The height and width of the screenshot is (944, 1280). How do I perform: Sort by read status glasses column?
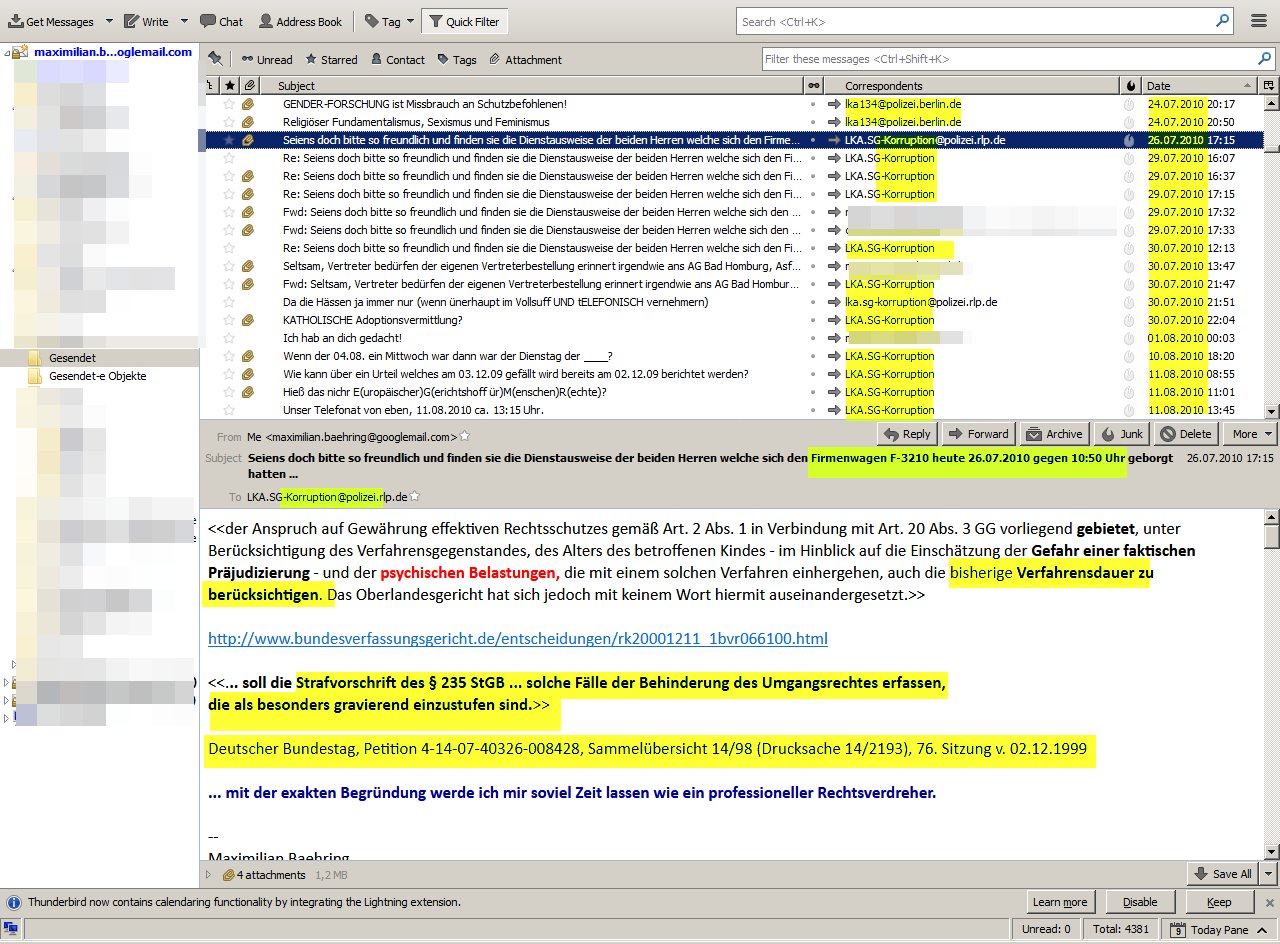point(814,86)
